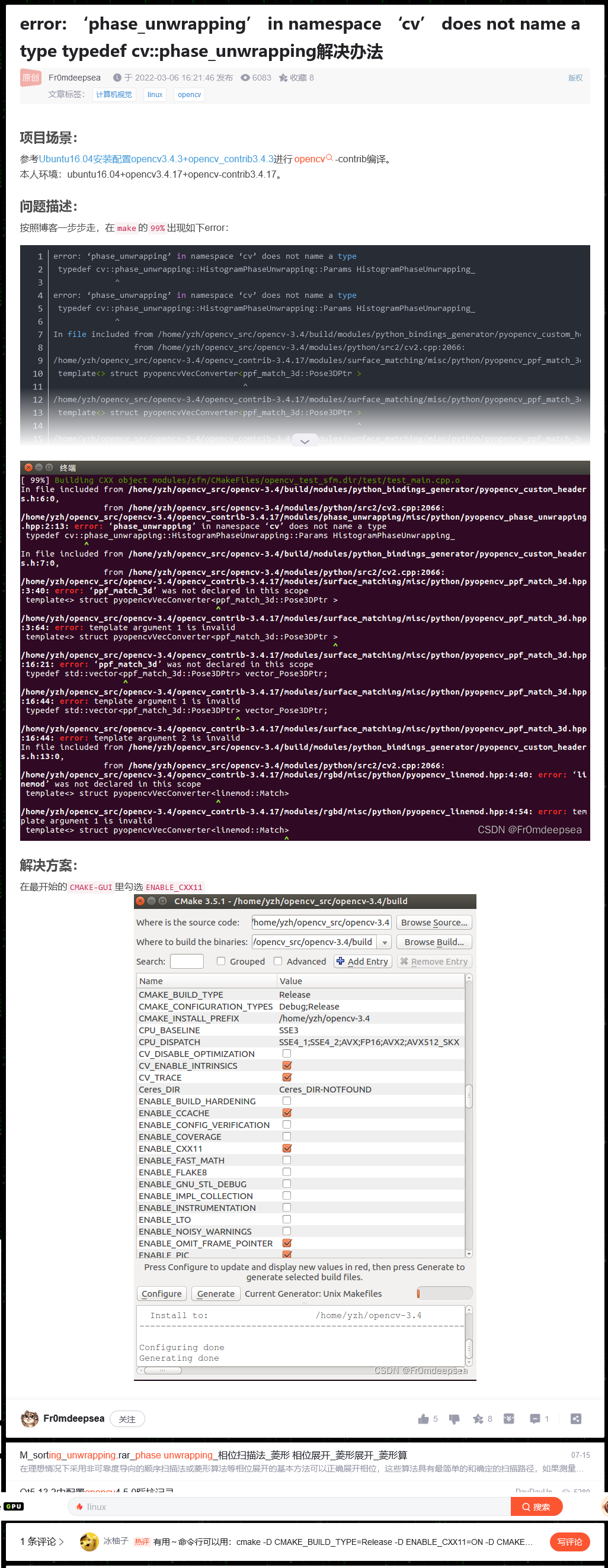Click the Remove Entry button
Screen dimensions: 608x1568
434,962
